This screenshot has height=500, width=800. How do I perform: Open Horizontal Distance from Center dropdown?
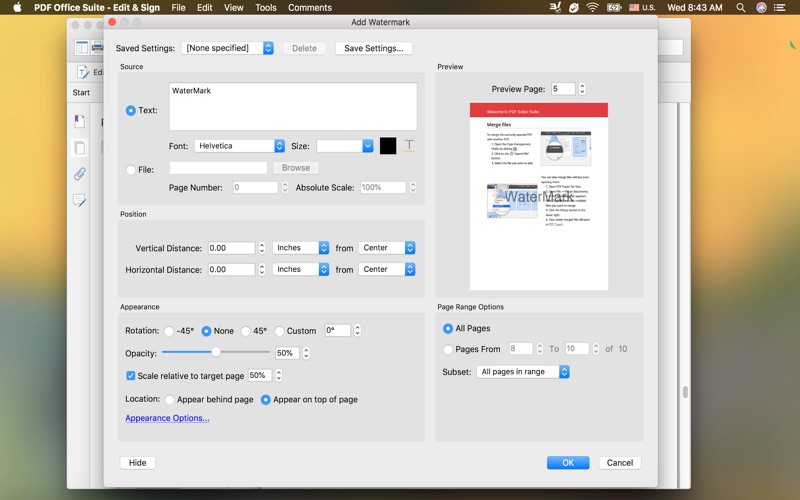[x=387, y=269]
